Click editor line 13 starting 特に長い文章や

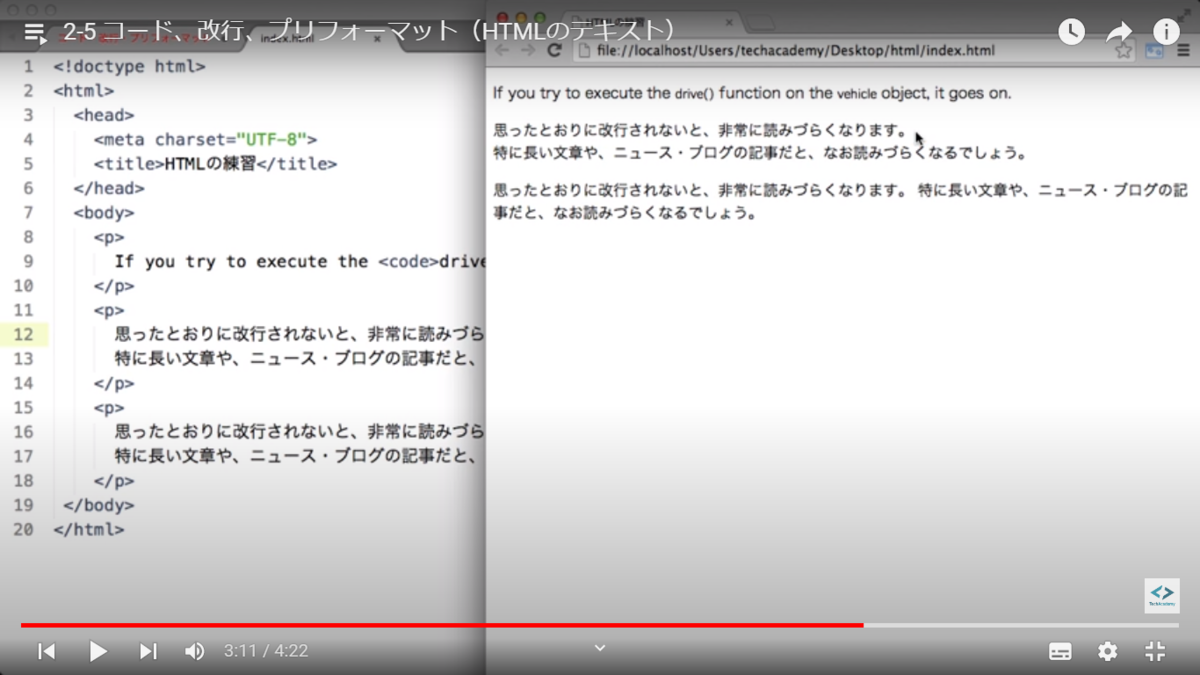click(299, 358)
